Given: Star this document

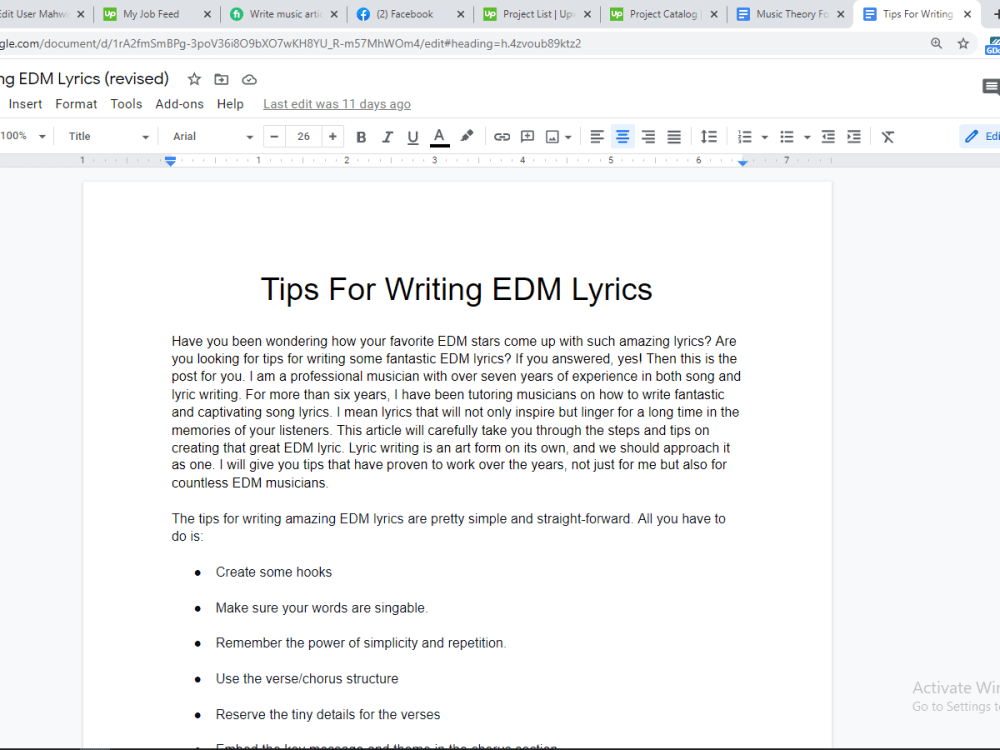Looking at the screenshot, I should (194, 79).
